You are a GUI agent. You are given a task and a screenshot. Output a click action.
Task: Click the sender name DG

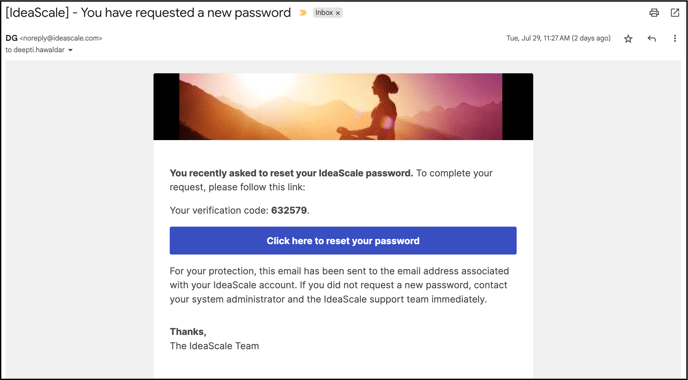pyautogui.click(x=11, y=38)
